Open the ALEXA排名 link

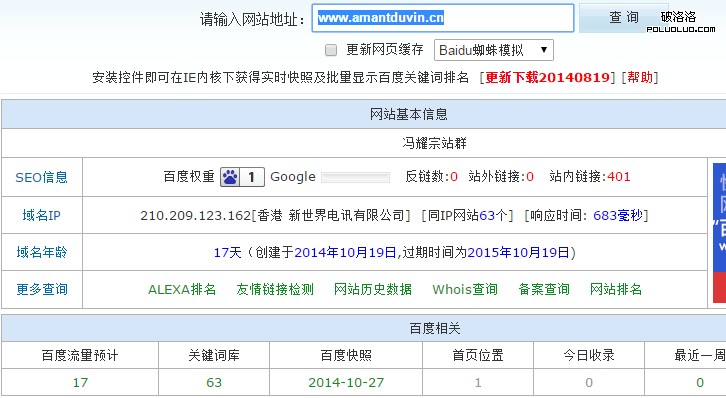182,290
